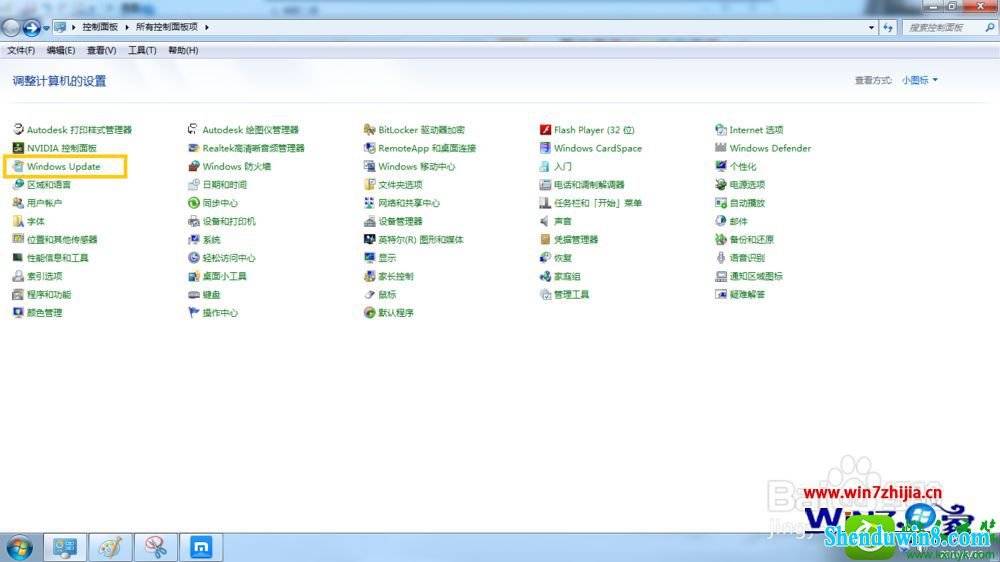
Task: Click the 操作中心 flag icon
Action: point(193,313)
